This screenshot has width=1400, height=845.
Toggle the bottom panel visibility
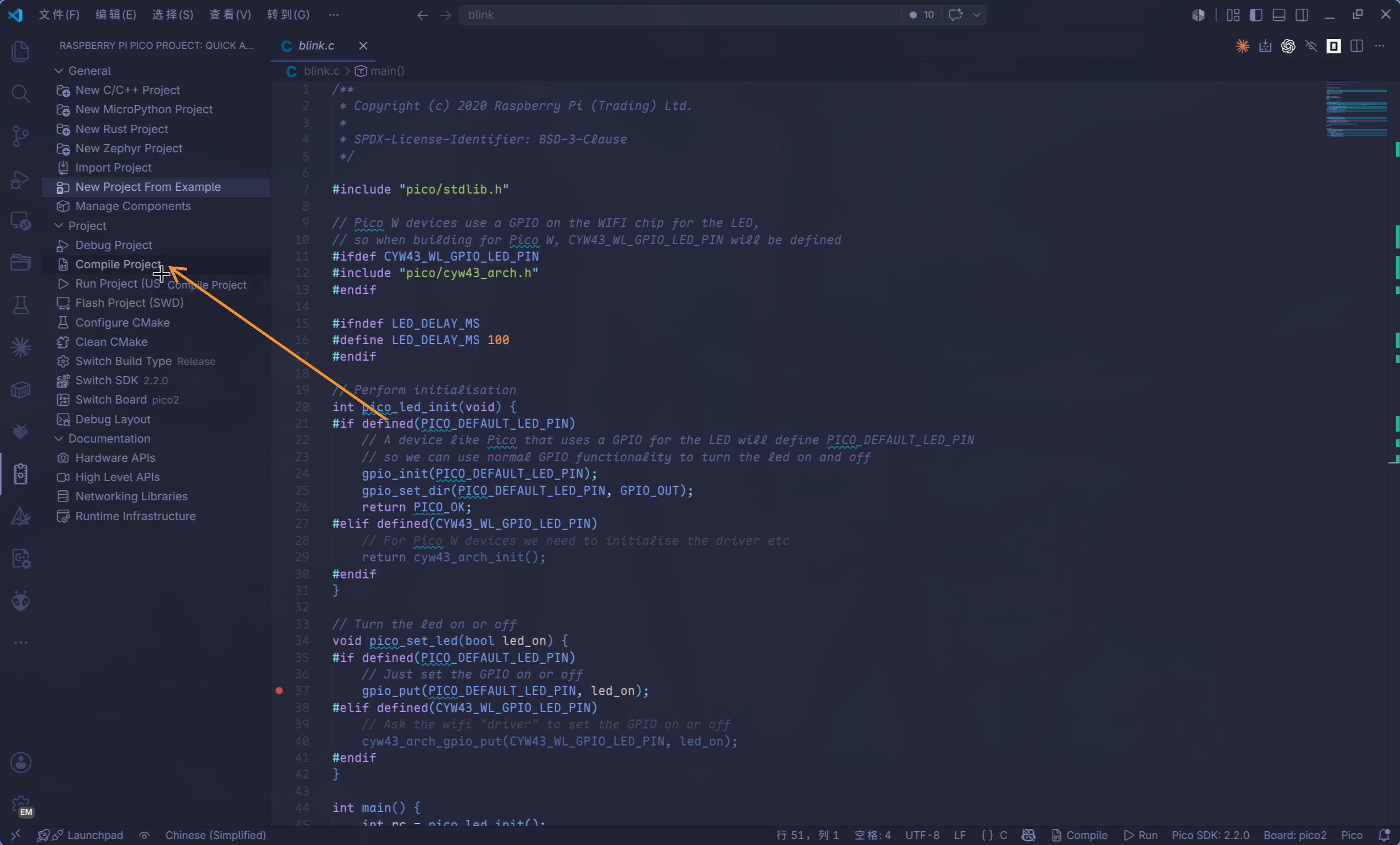click(x=1279, y=15)
